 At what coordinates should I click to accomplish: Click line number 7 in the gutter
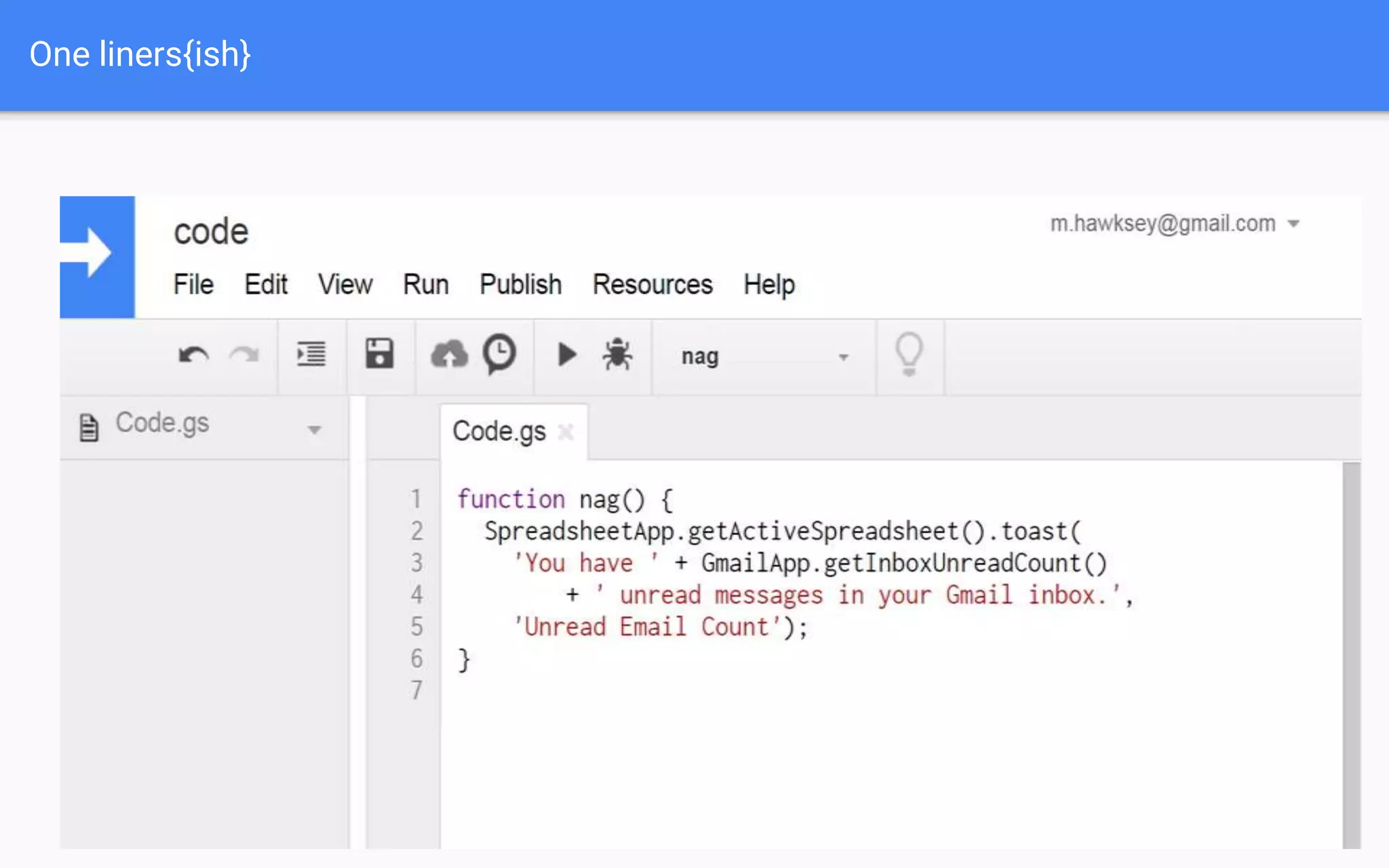click(x=416, y=690)
